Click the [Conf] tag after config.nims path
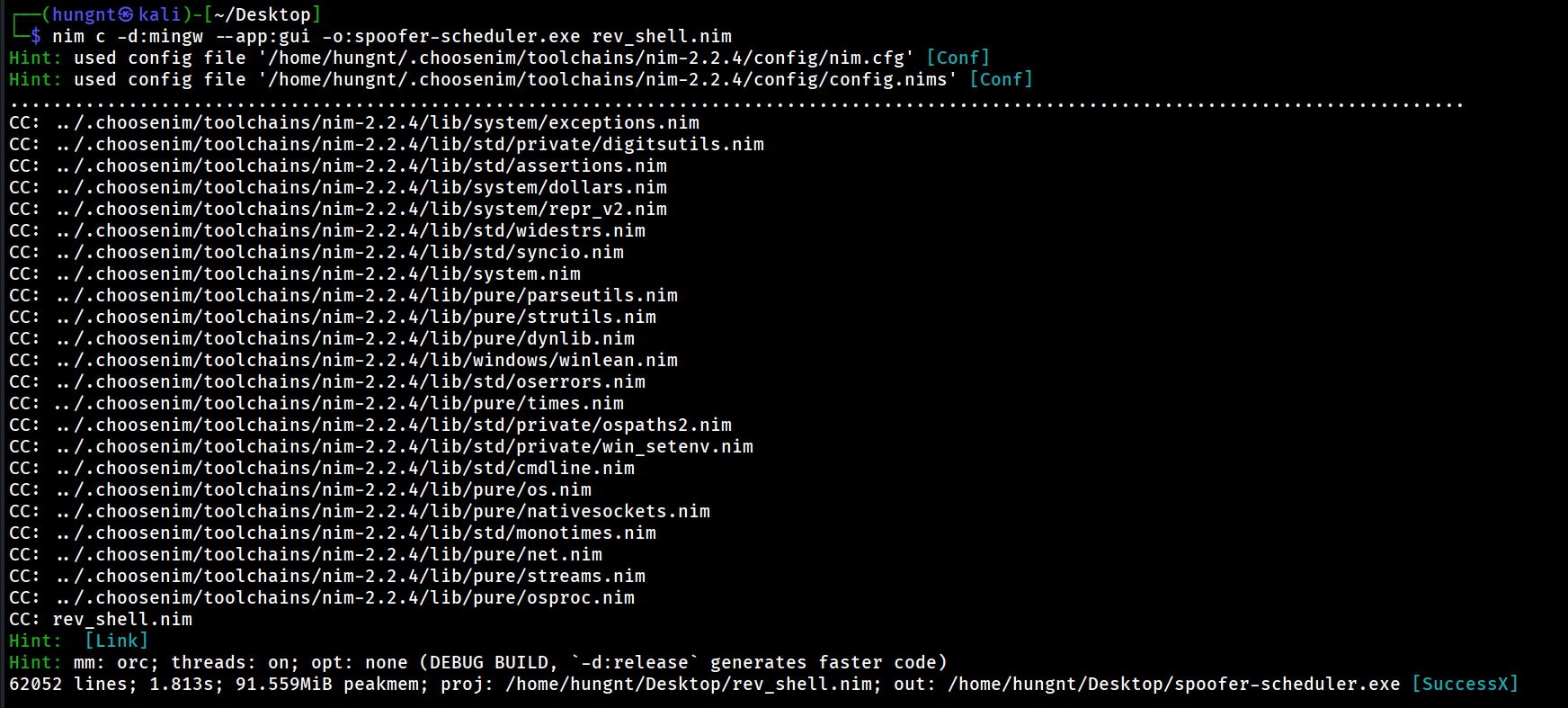Screen dimensions: 1568x708 click(x=1001, y=79)
